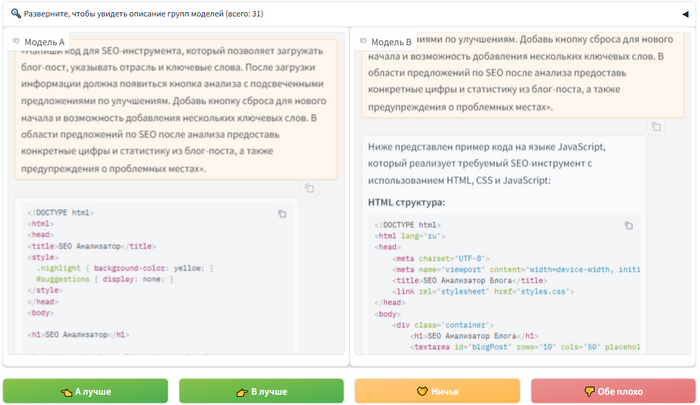Click the Модель A panel label
The width and height of the screenshot is (700, 405).
tap(38, 41)
